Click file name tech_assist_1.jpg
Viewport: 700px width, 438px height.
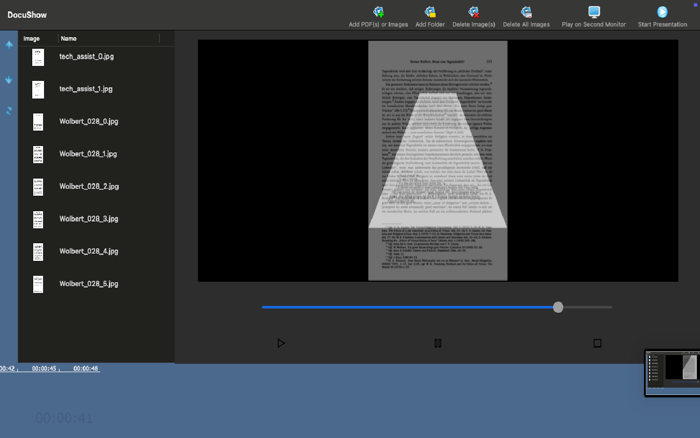86,89
